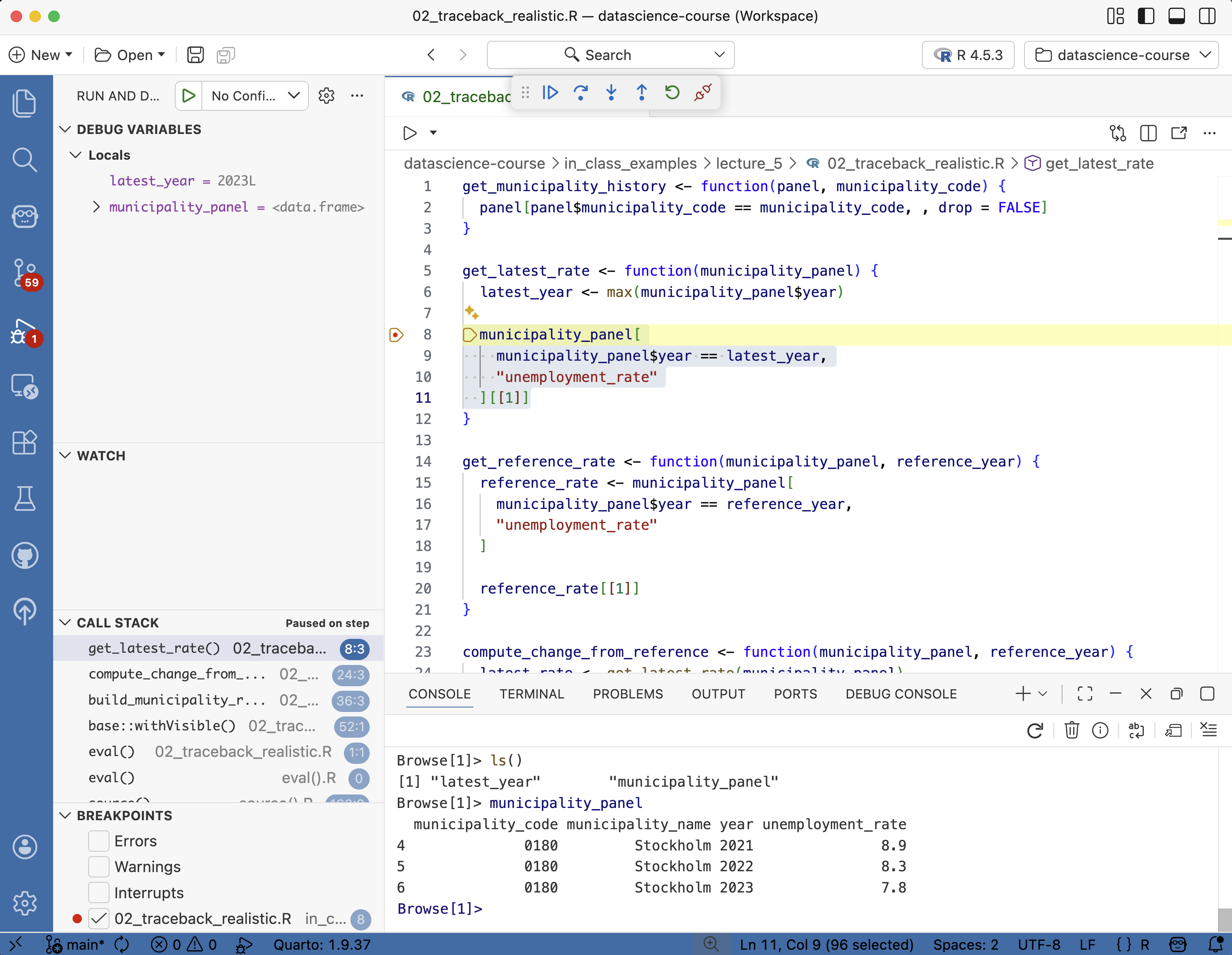
Task: Enable the Warnings breakpoint checkbox
Action: click(x=99, y=866)
